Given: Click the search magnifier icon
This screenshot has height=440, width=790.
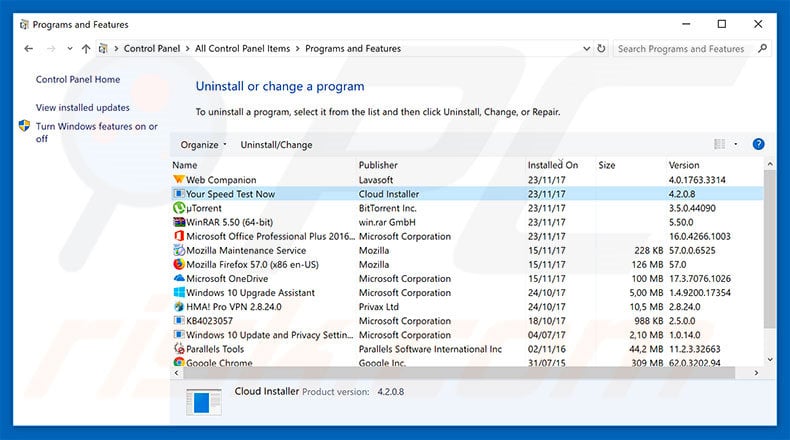Looking at the screenshot, I should click(762, 48).
